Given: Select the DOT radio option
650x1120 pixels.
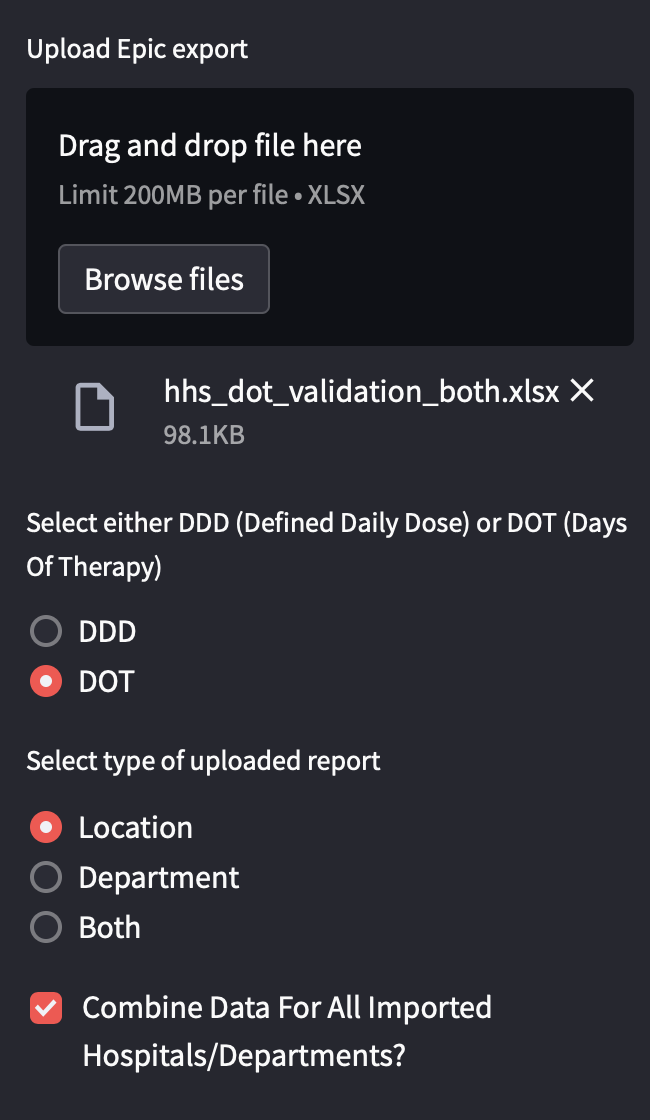Looking at the screenshot, I should tap(46, 681).
